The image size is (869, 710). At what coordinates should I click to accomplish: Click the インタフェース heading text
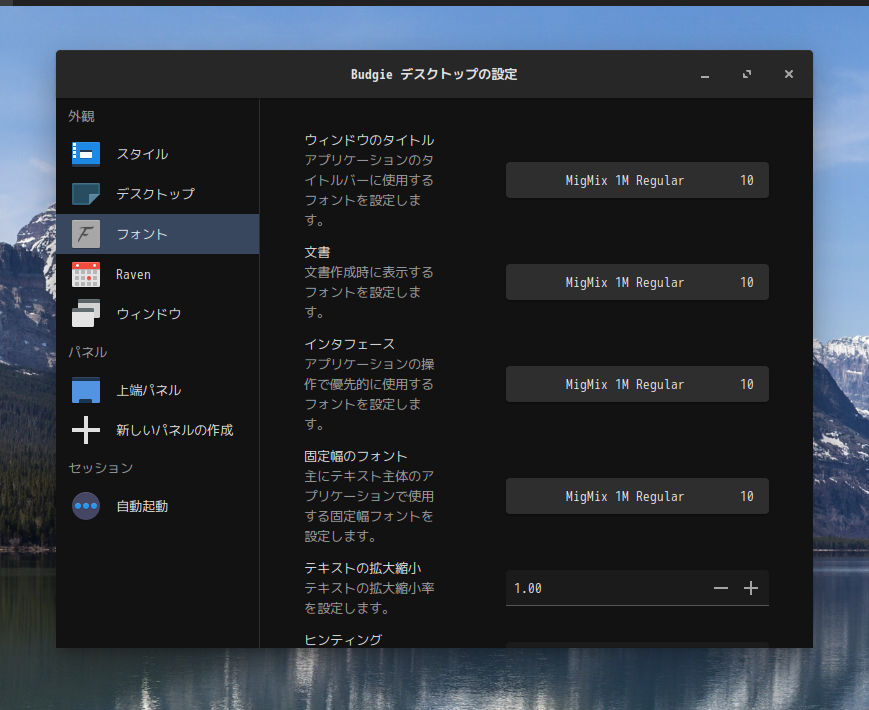350,344
